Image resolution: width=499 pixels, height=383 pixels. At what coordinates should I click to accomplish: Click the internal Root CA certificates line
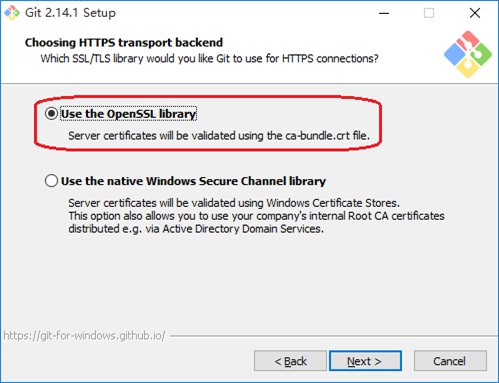click(256, 216)
